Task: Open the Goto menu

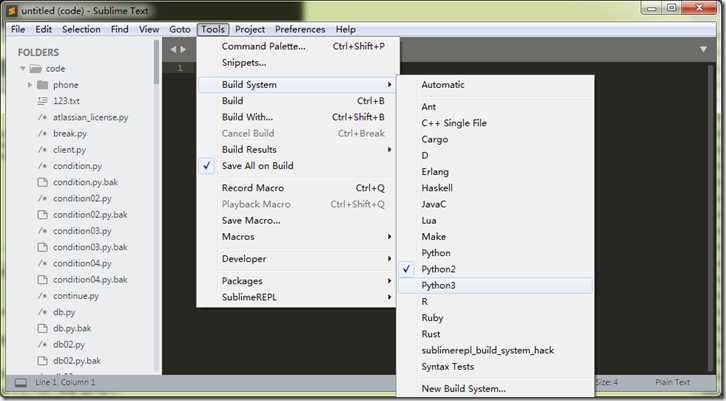Action: 180,29
